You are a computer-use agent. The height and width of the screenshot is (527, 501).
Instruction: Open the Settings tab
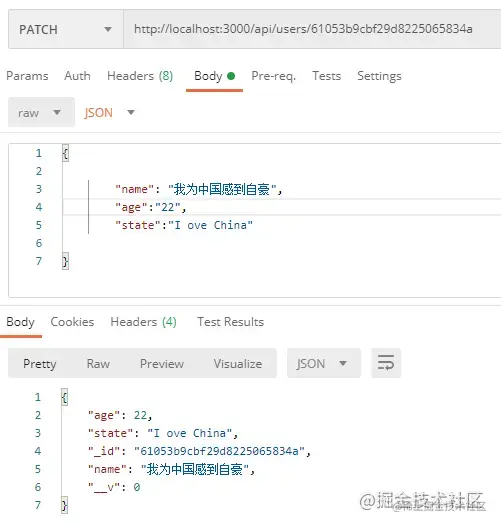[379, 76]
